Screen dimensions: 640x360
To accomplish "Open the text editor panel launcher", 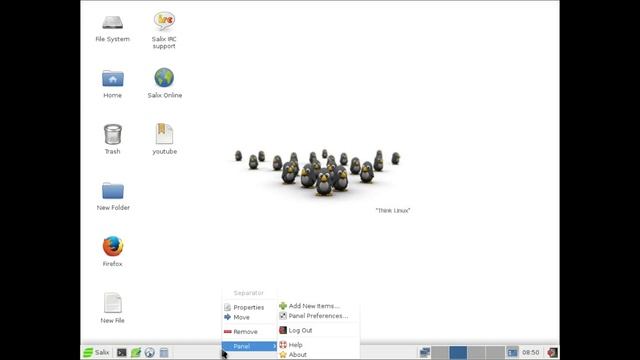I will (x=136, y=352).
